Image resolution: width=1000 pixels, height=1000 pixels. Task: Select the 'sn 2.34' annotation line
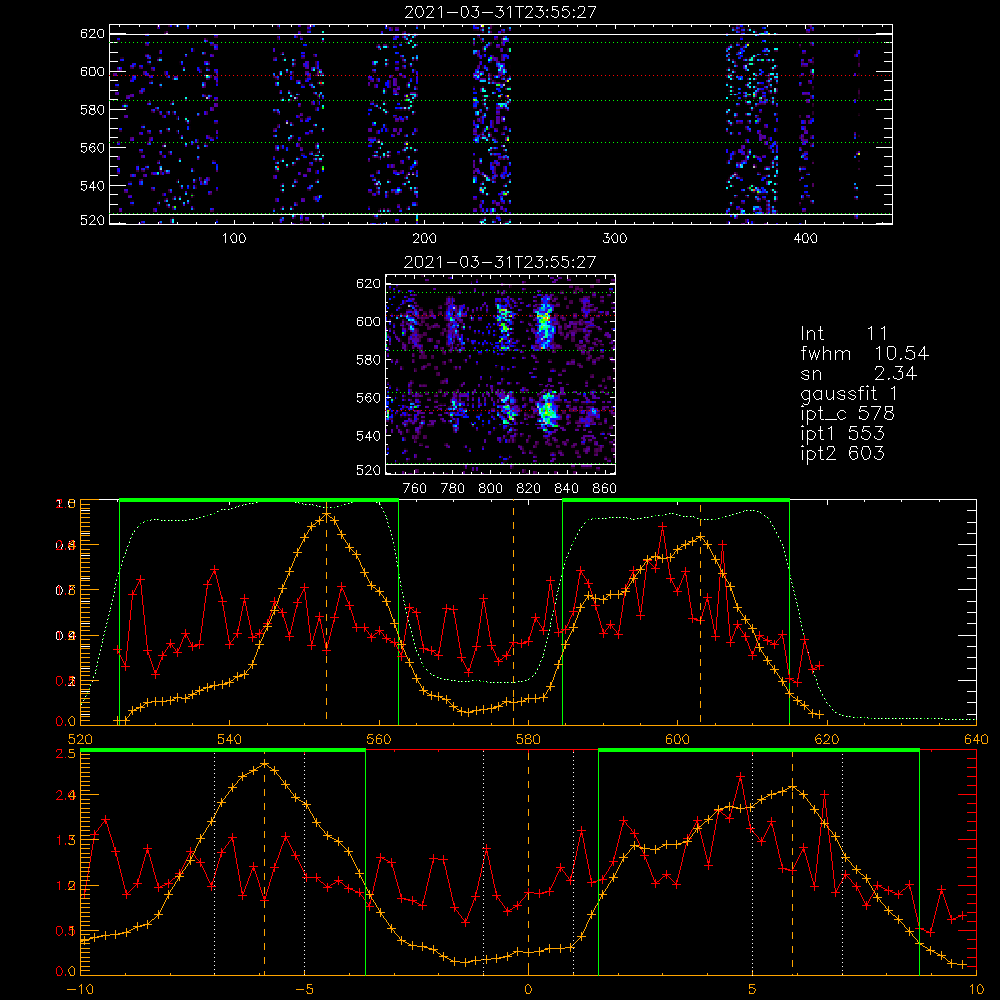(858, 373)
